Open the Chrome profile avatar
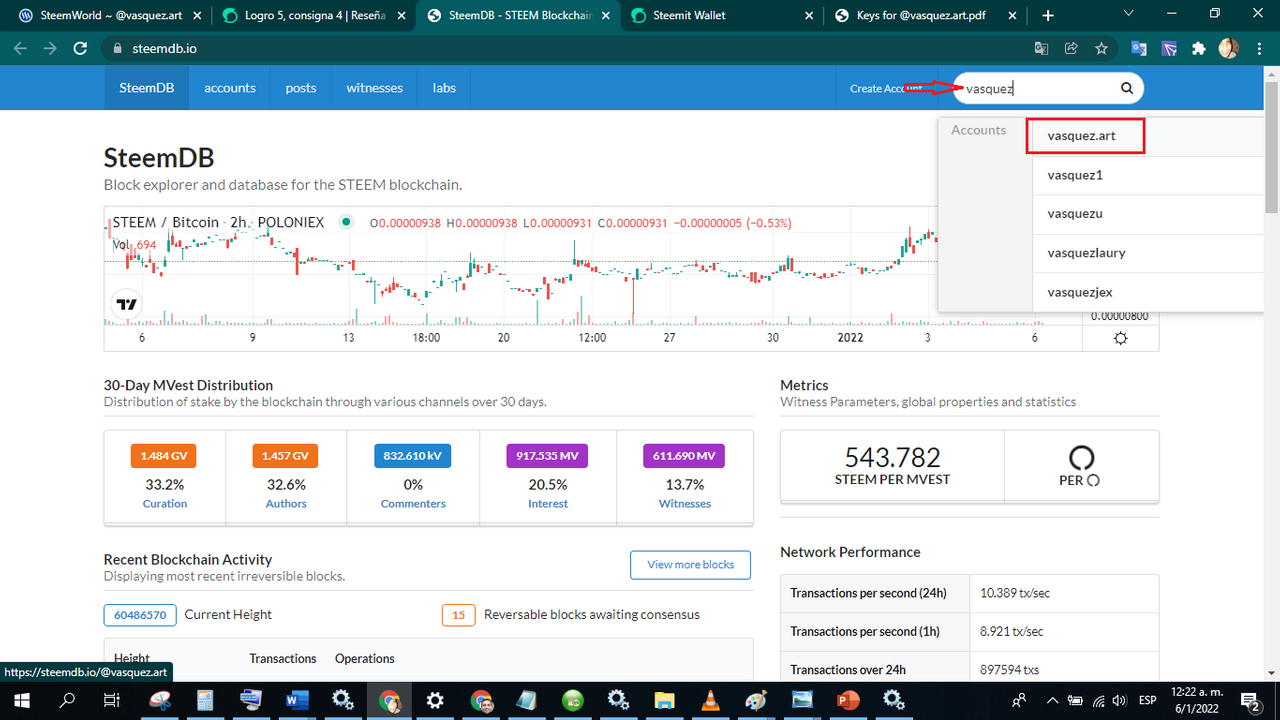 click(1229, 48)
